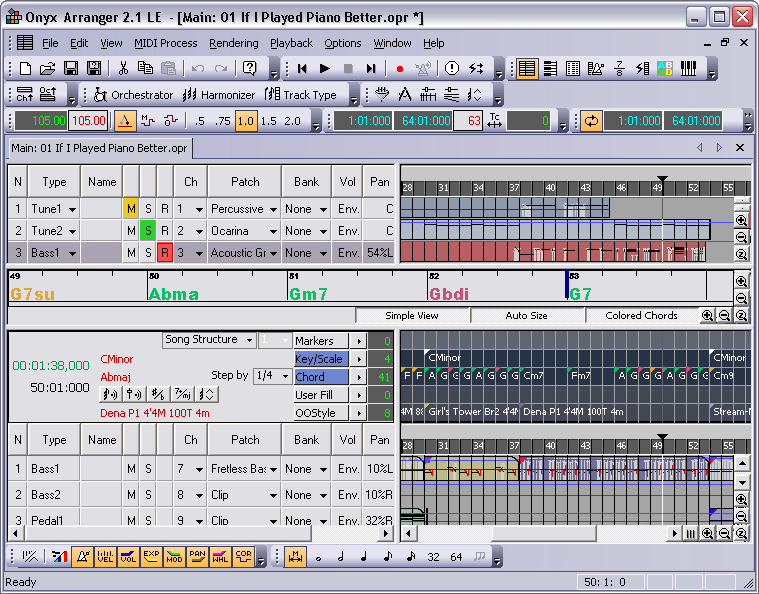Screen dimensions: 759x594
Task: Open the Fretless Bass patch dropdown
Action: 273,469
